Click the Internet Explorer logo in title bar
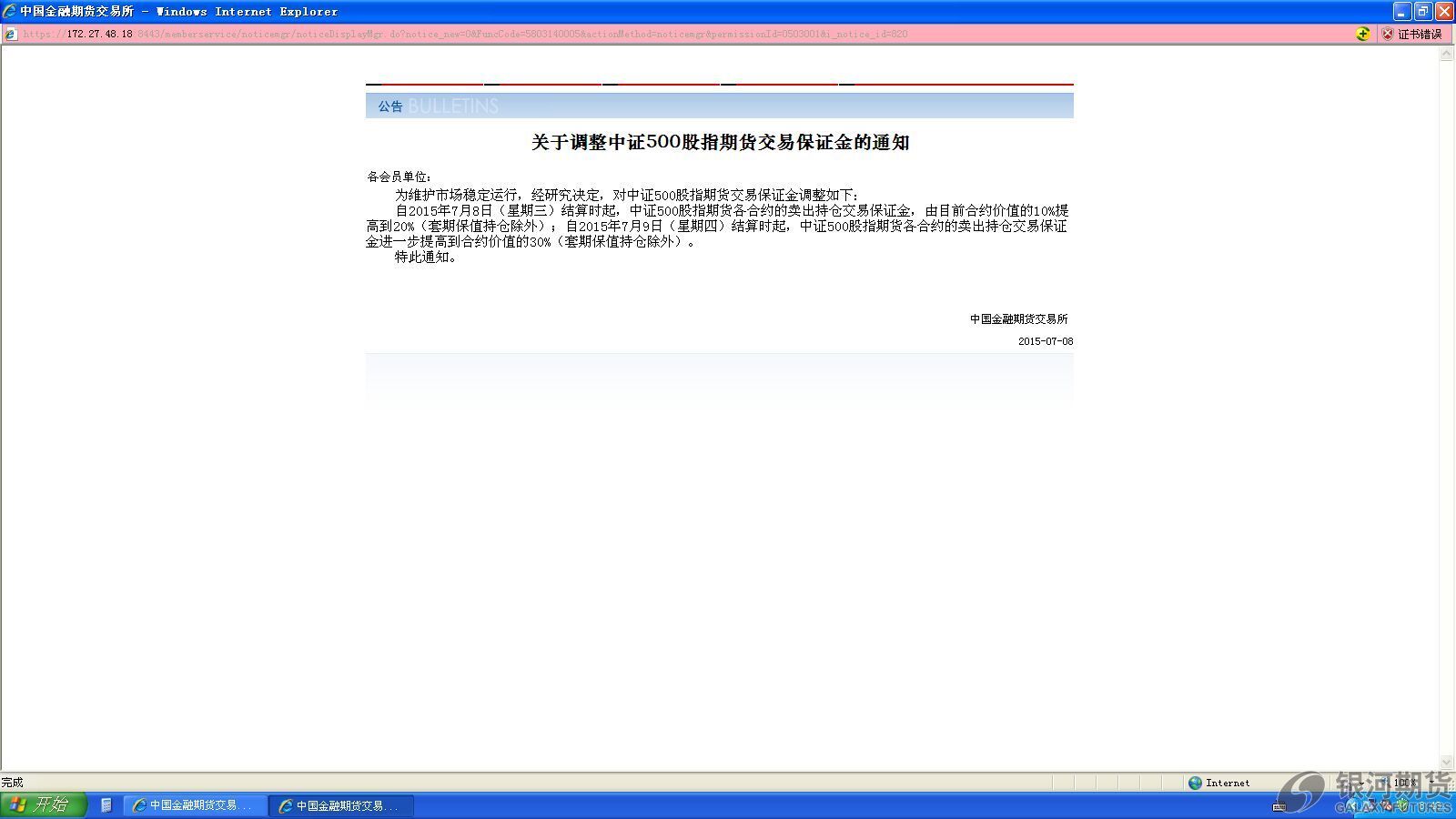Viewport: 1456px width, 819px height. [x=9, y=11]
